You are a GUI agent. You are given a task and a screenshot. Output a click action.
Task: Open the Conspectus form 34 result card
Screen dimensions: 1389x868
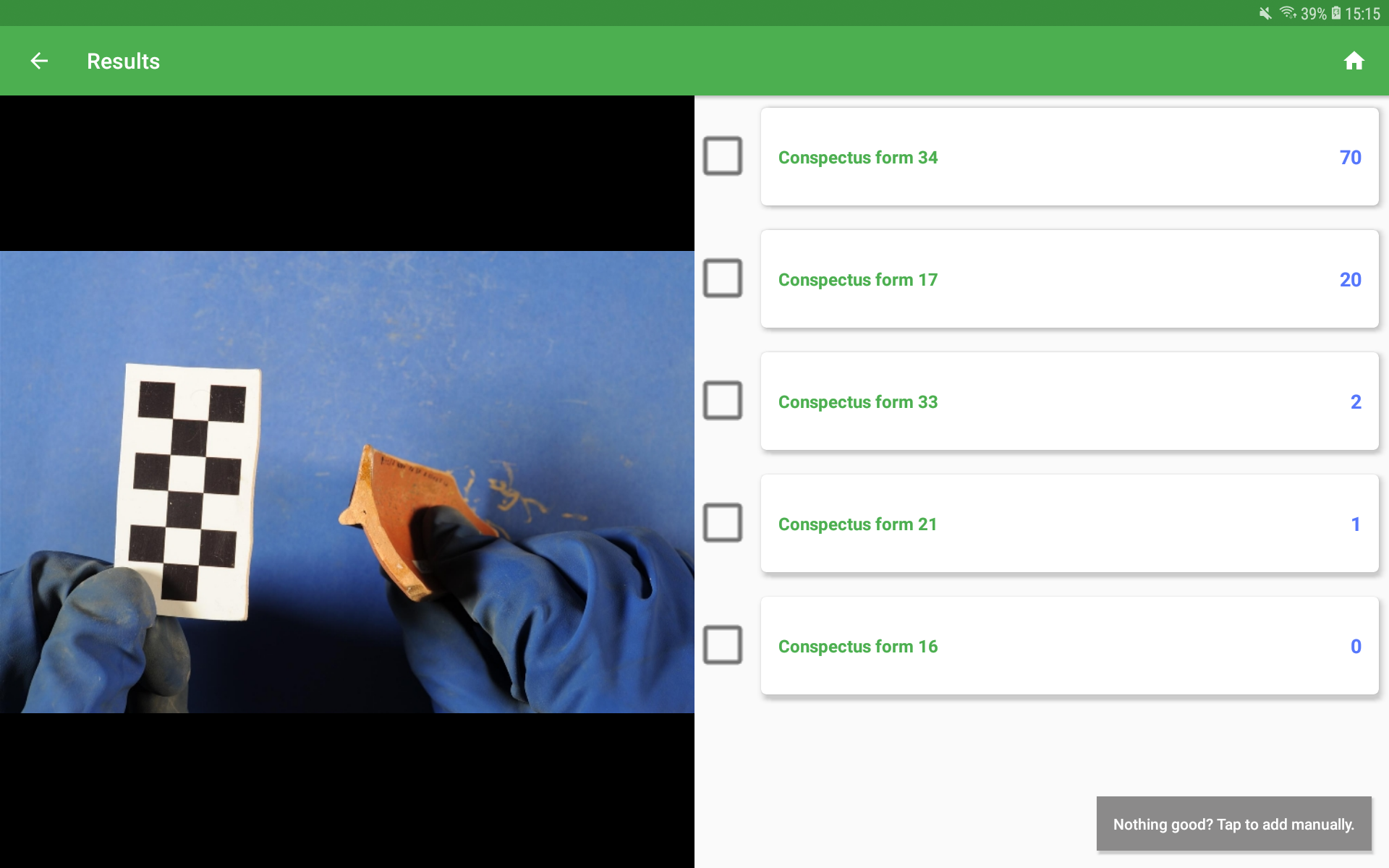click(x=1069, y=157)
